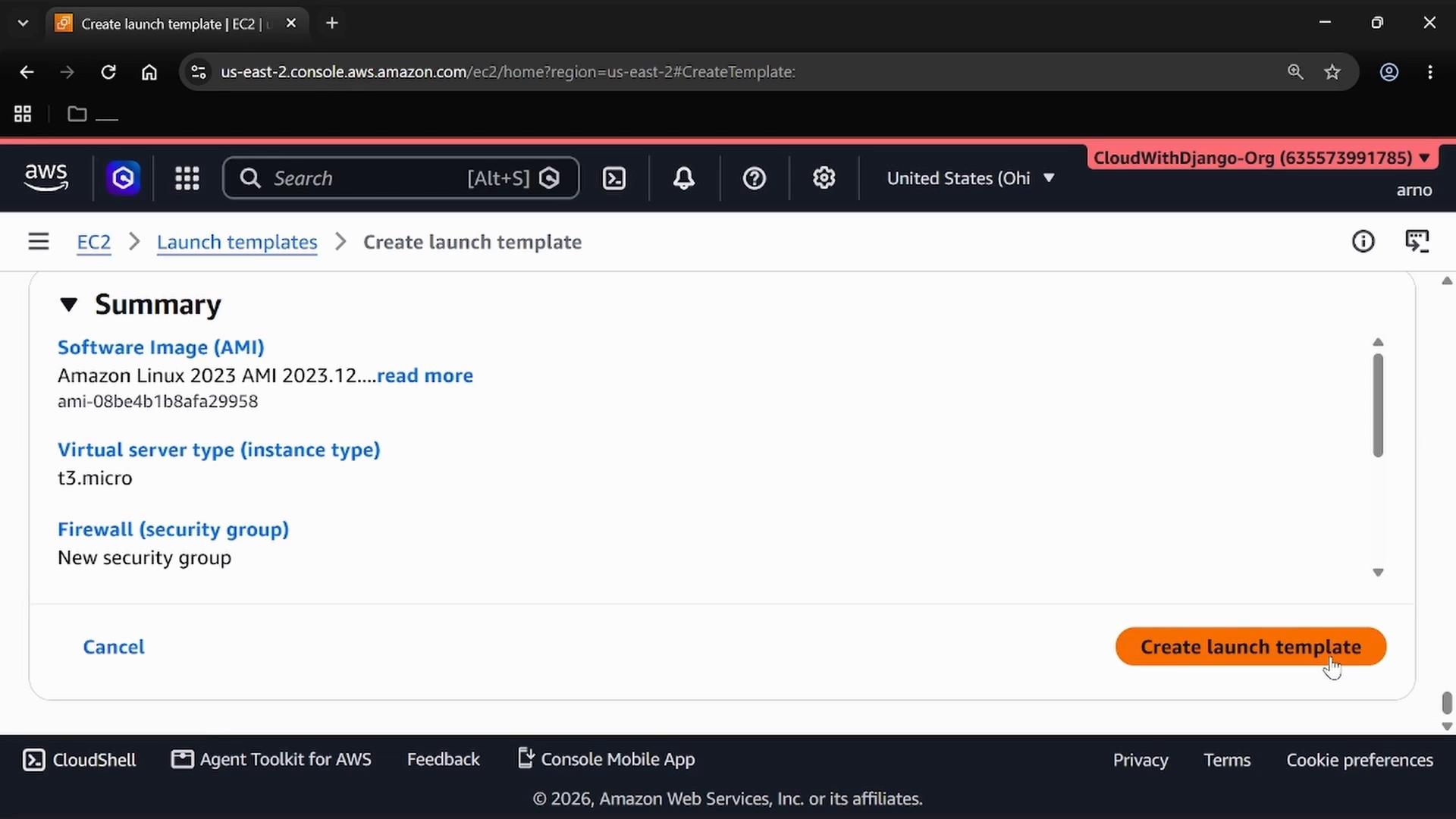Click the AWS console Search field
This screenshot has height=819, width=1456.
pyautogui.click(x=400, y=178)
